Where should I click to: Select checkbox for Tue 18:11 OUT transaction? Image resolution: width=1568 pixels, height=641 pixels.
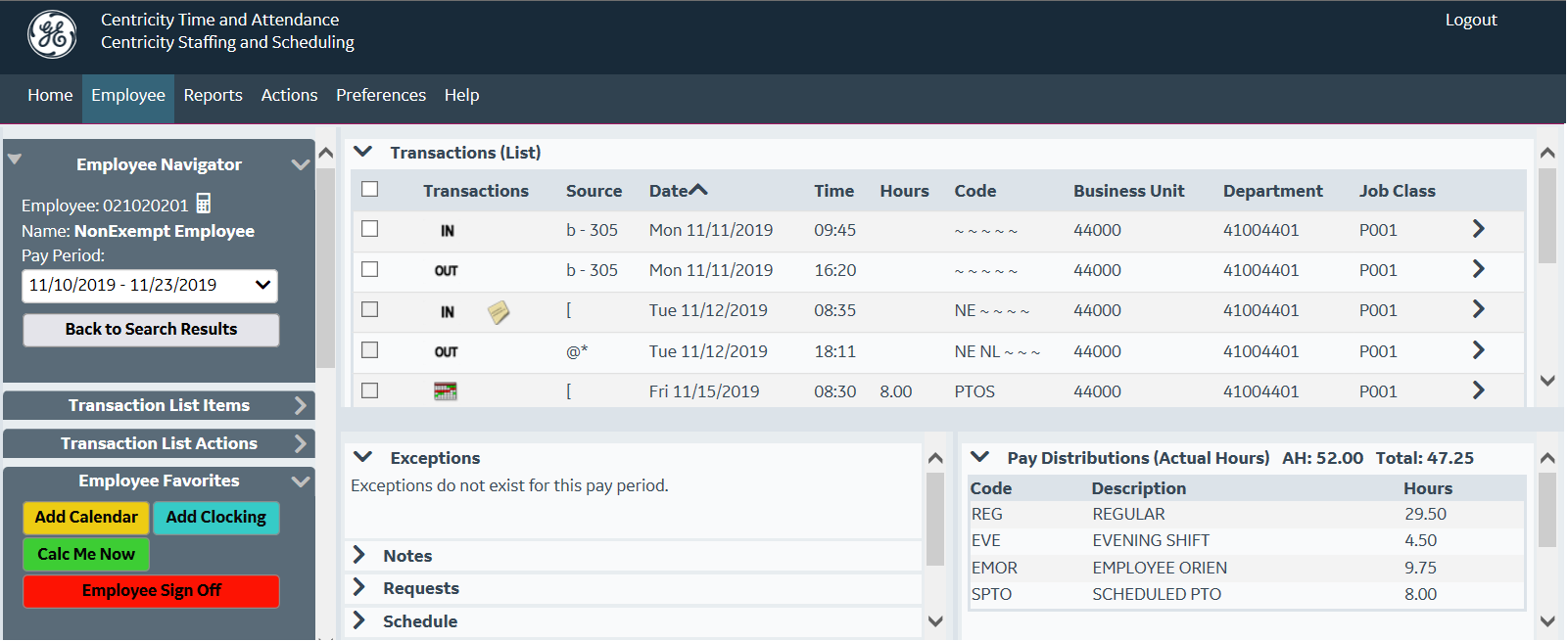coord(370,350)
